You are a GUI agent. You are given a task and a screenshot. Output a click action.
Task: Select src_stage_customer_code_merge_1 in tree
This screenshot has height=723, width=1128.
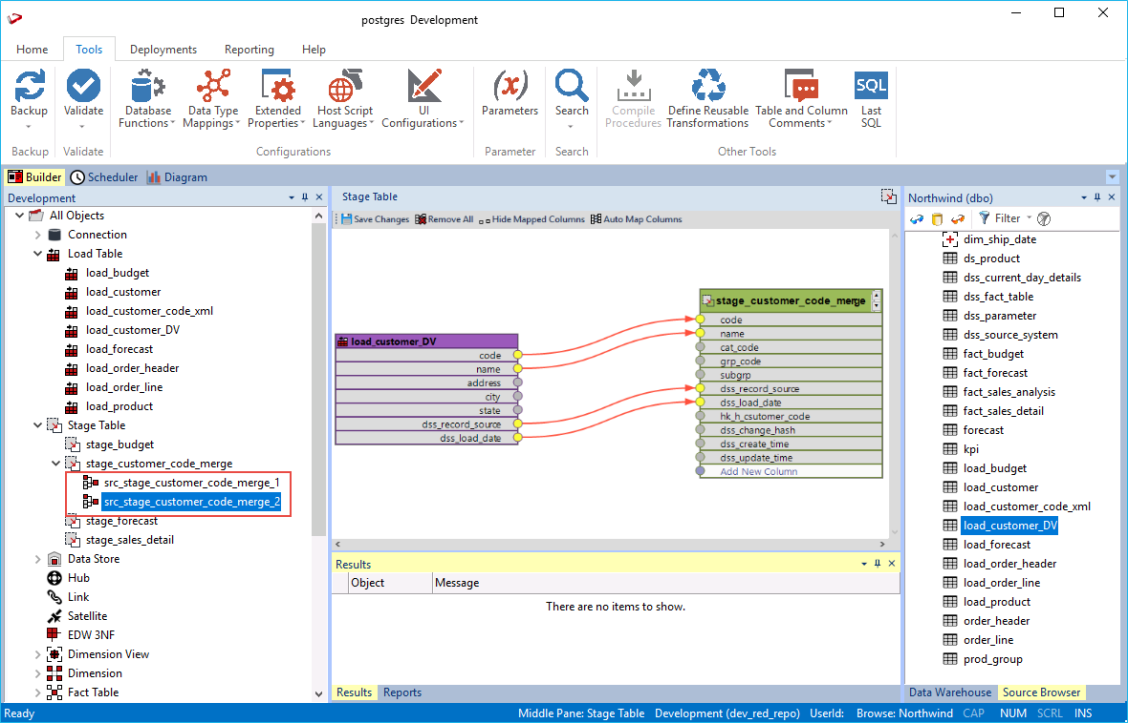[x=190, y=483]
